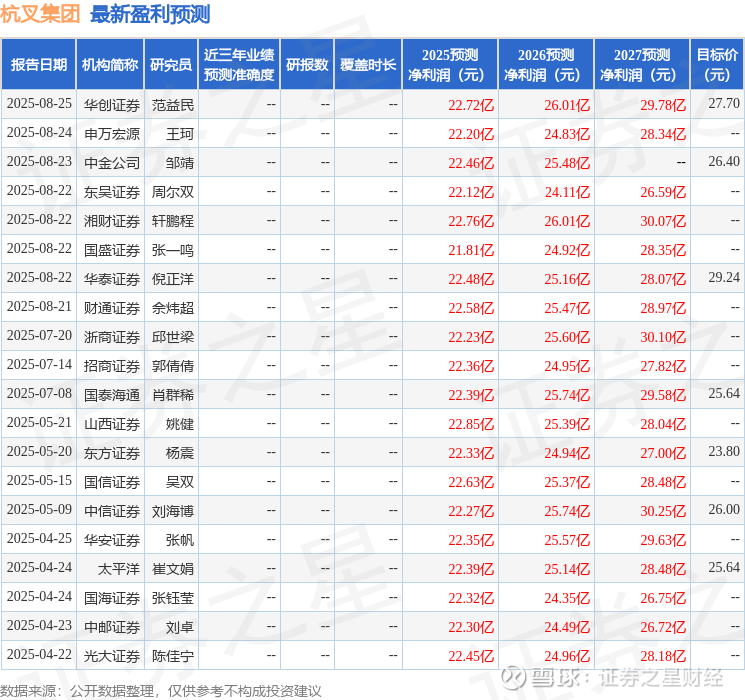The width and height of the screenshot is (745, 700).
Task: Click 国海证券 institution cell
Action: click(112, 598)
